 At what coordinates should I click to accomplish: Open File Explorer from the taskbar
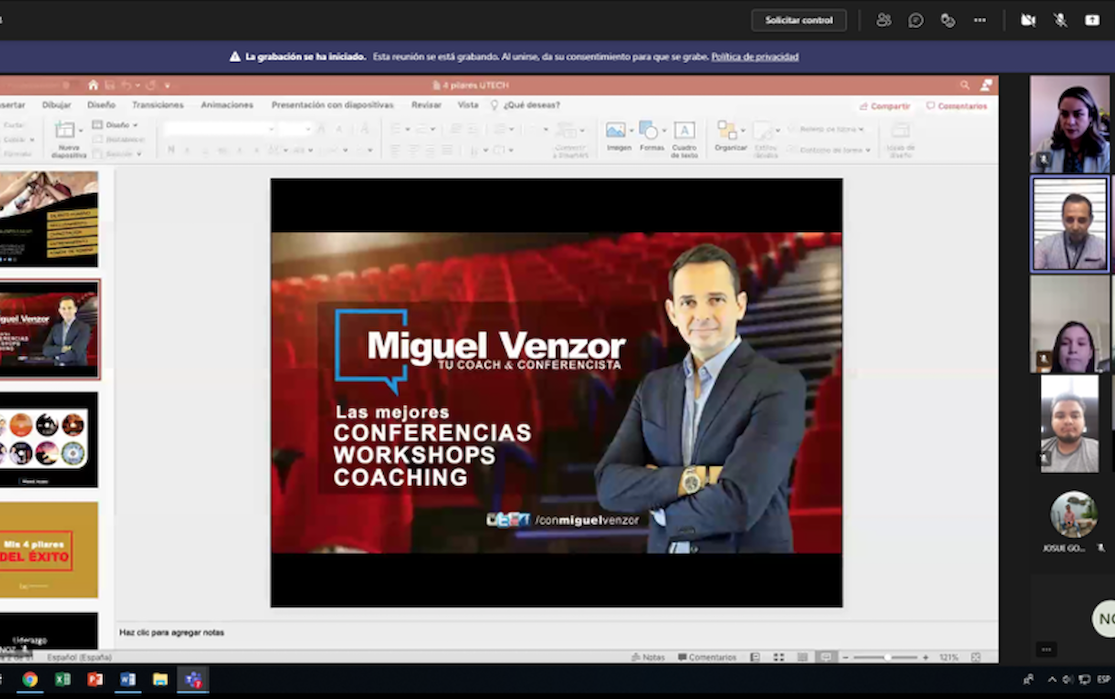coord(160,679)
